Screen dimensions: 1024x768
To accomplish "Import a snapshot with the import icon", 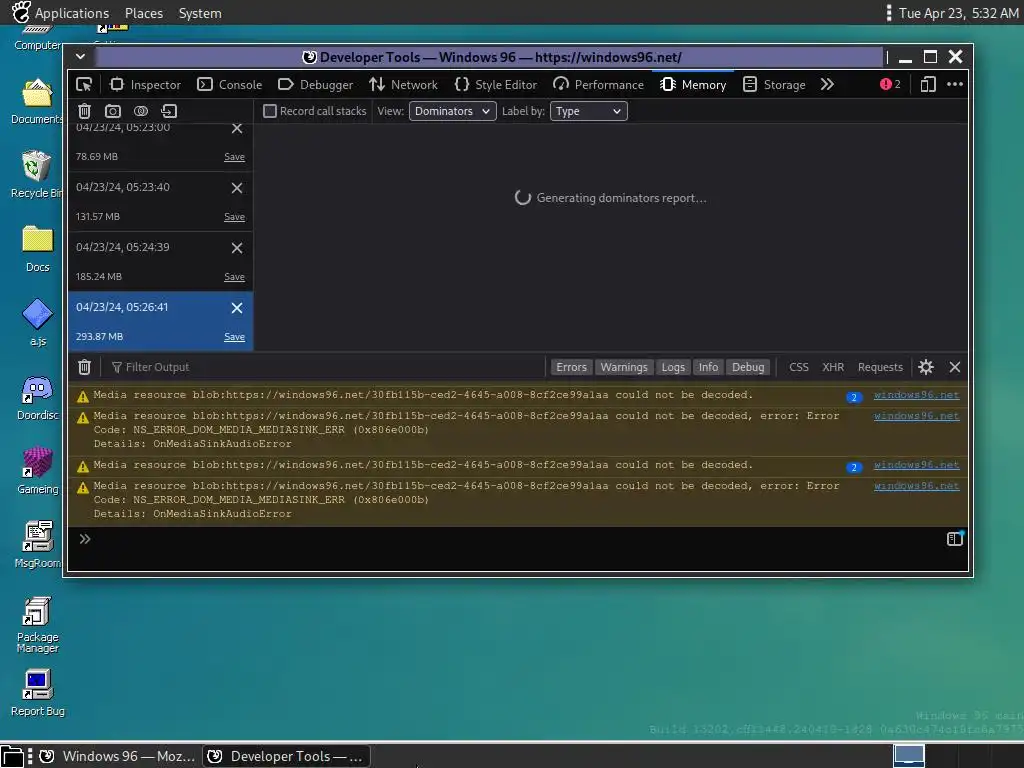I will click(x=169, y=111).
